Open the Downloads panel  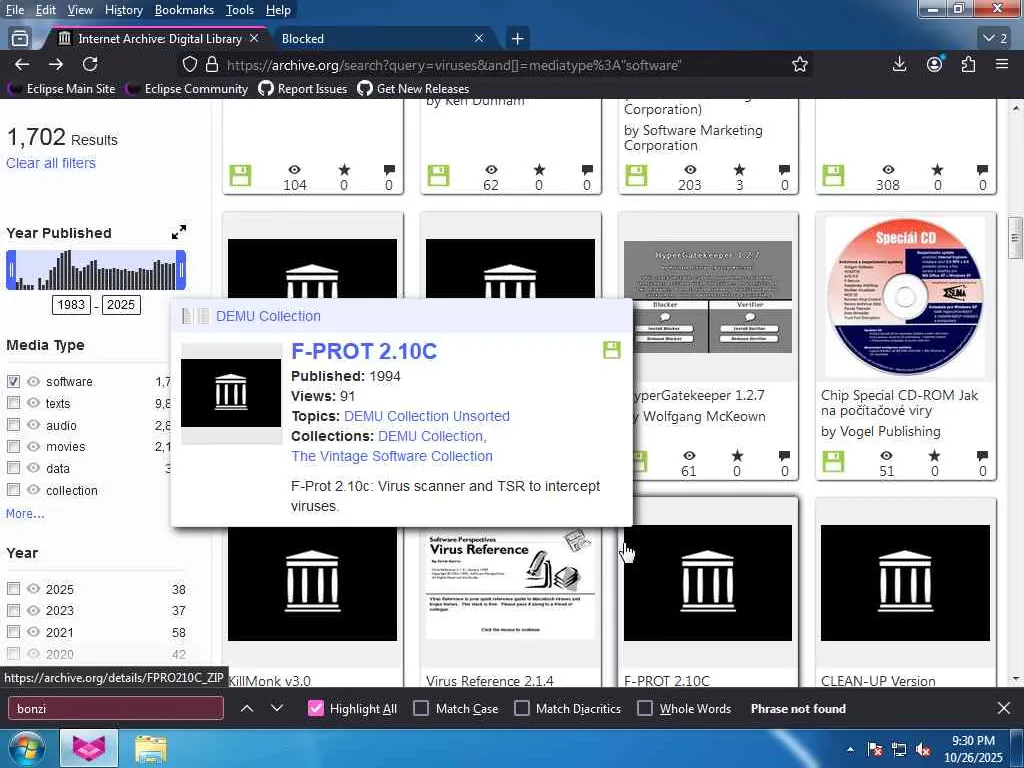[x=899, y=64]
